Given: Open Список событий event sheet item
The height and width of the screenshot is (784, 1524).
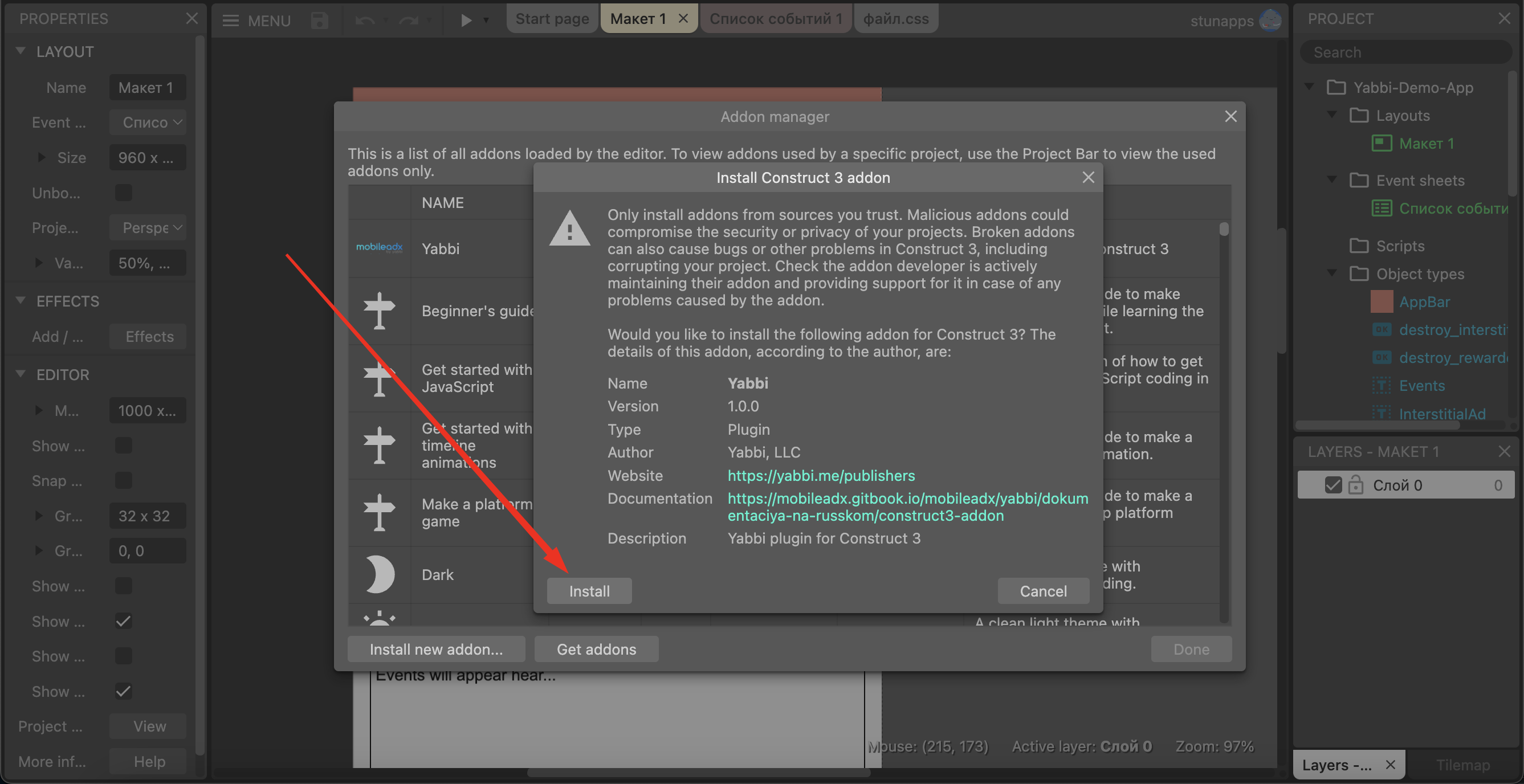Looking at the screenshot, I should point(1452,208).
